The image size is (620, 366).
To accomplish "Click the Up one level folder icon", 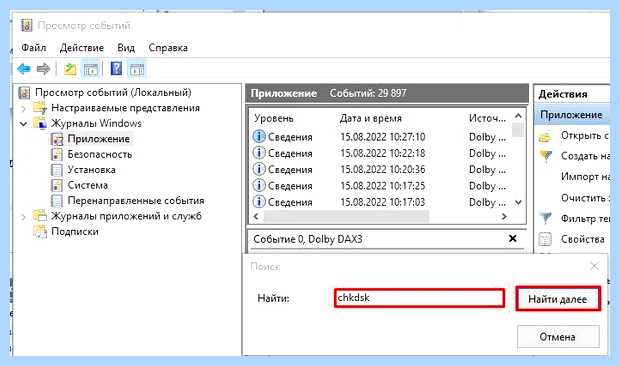I will [x=70, y=69].
